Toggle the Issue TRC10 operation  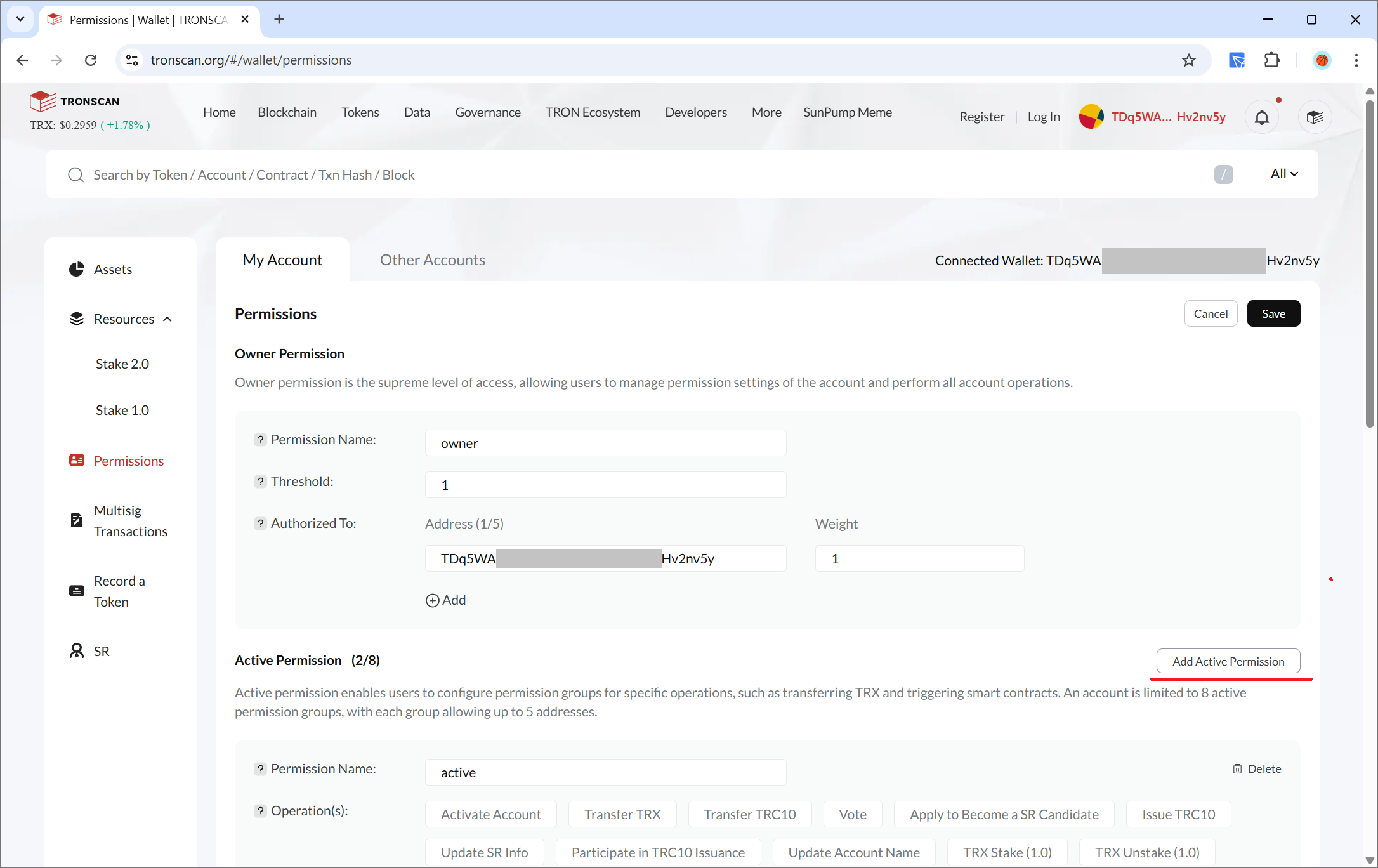pyautogui.click(x=1179, y=815)
